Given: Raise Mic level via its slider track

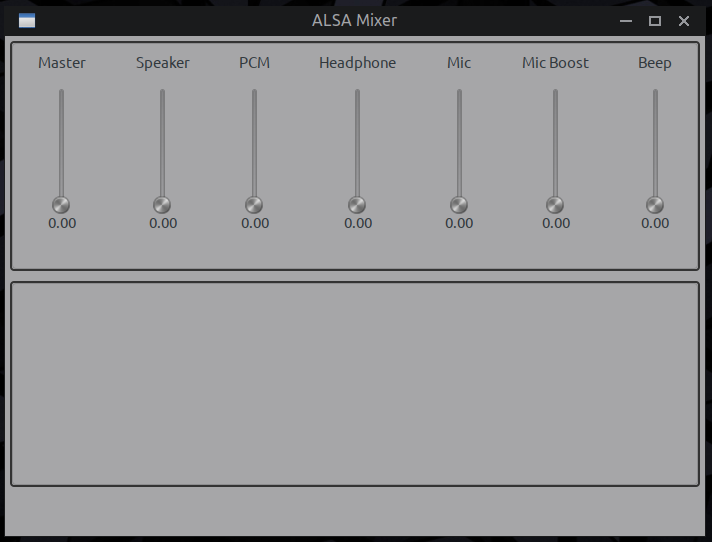Looking at the screenshot, I should point(459,143).
